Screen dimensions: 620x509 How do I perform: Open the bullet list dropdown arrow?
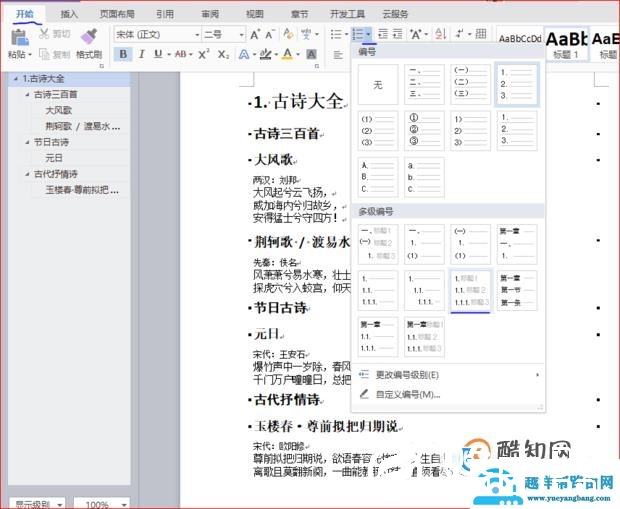(x=346, y=35)
